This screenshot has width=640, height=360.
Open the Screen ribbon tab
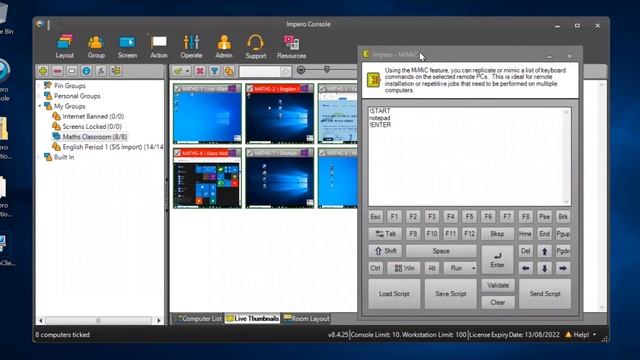[127, 47]
